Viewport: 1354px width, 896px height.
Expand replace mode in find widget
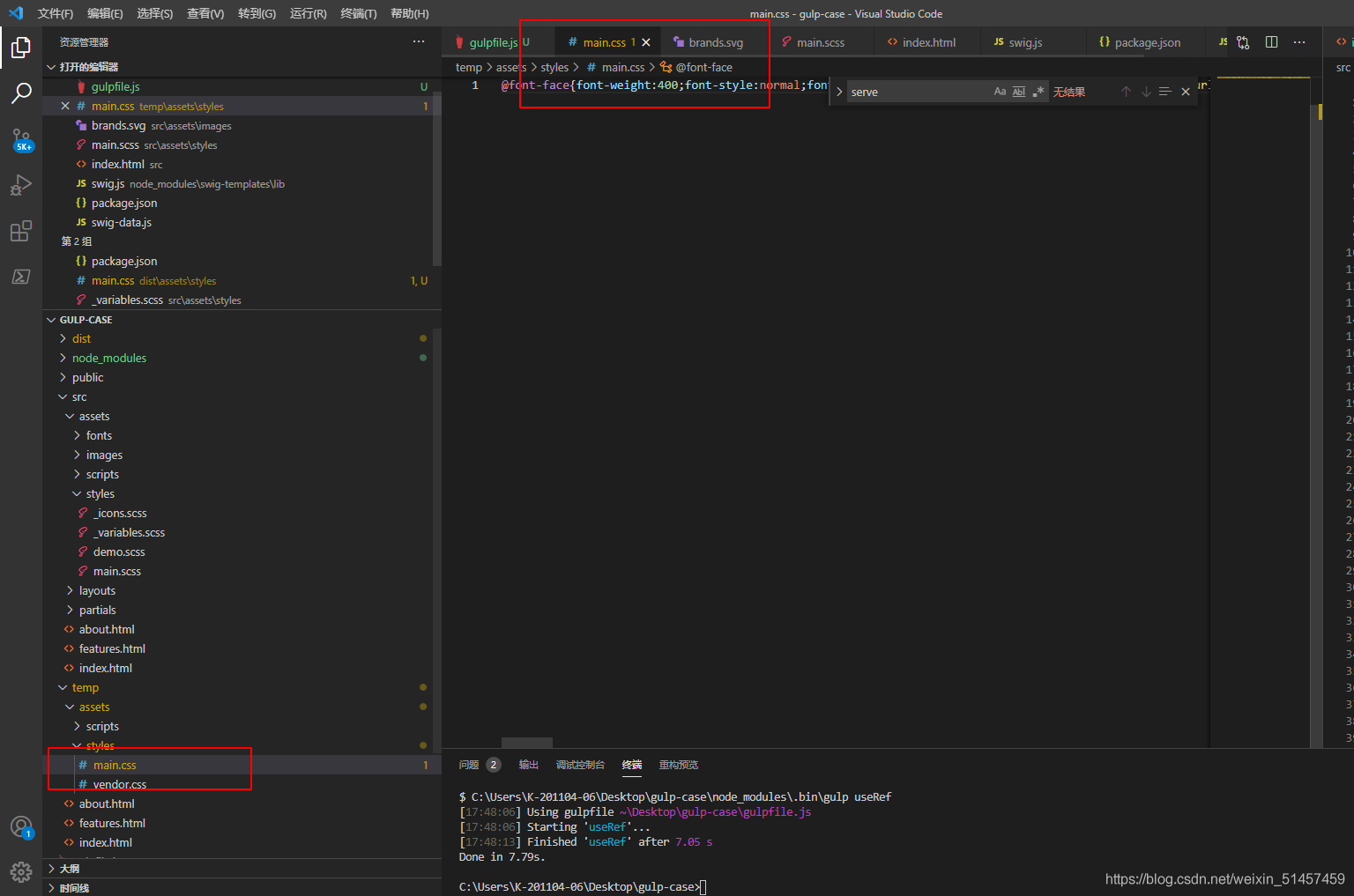[x=839, y=92]
